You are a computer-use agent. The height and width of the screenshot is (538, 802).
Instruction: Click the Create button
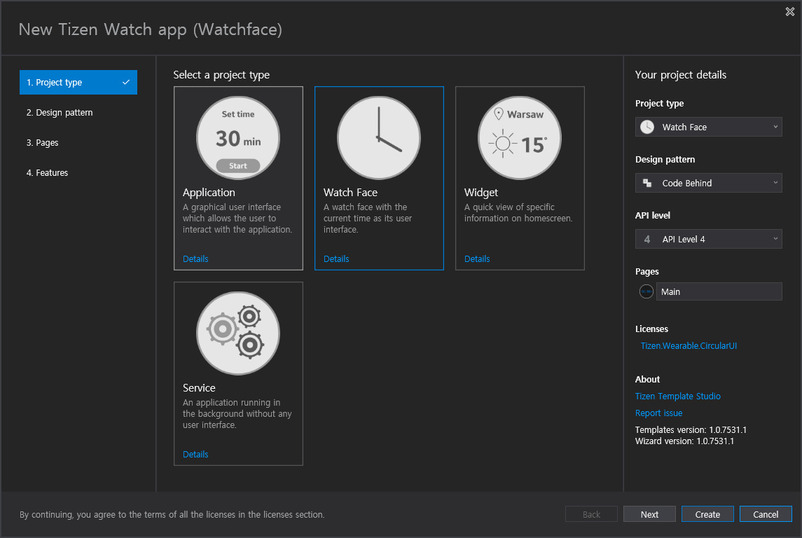point(707,514)
